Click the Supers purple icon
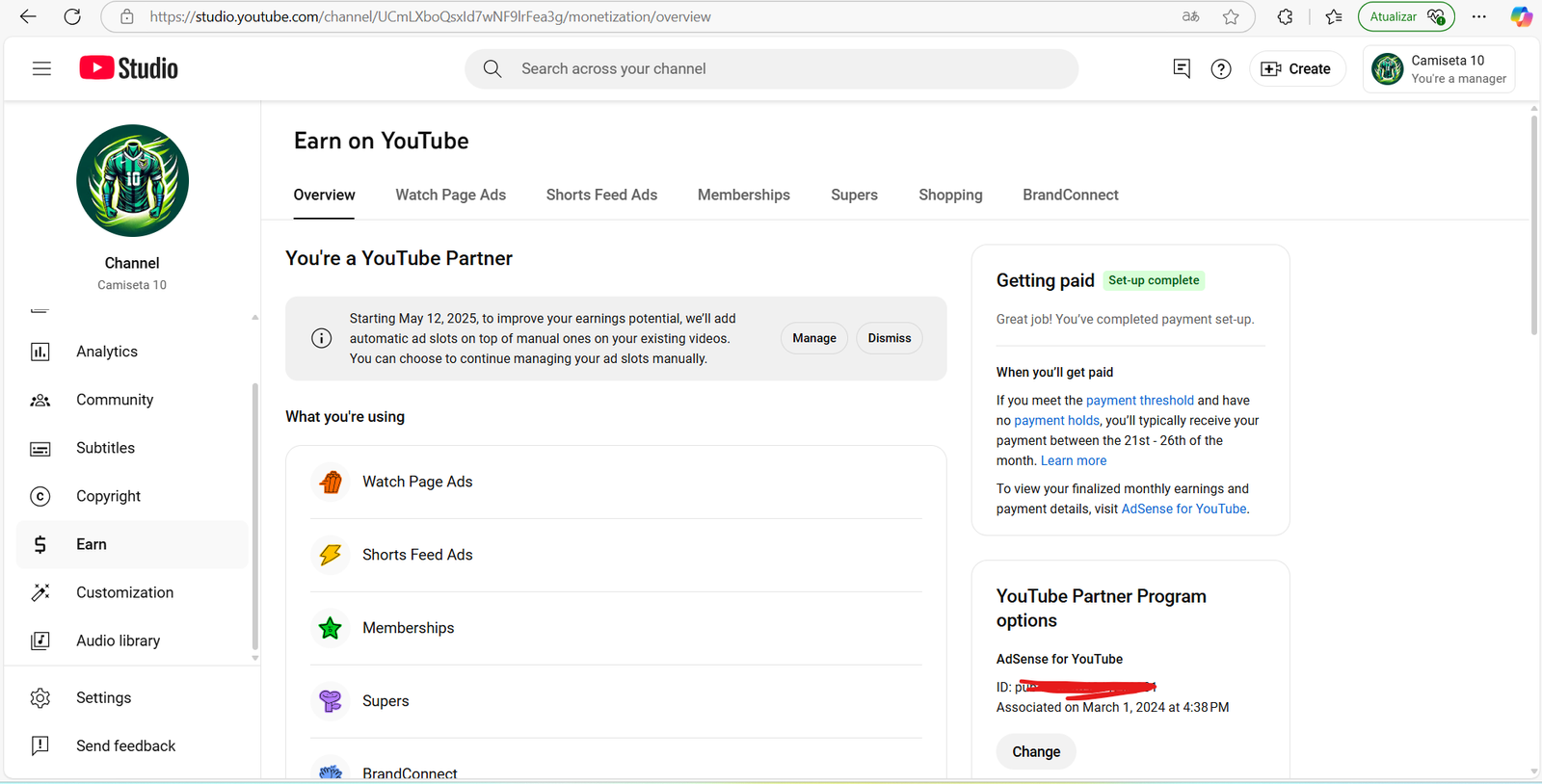This screenshot has height=784, width=1542. (331, 701)
